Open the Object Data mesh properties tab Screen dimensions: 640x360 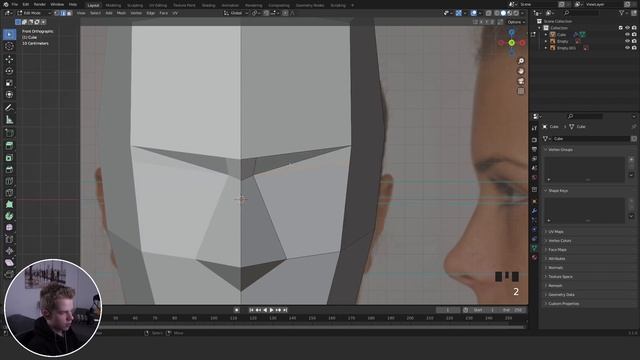point(534,248)
